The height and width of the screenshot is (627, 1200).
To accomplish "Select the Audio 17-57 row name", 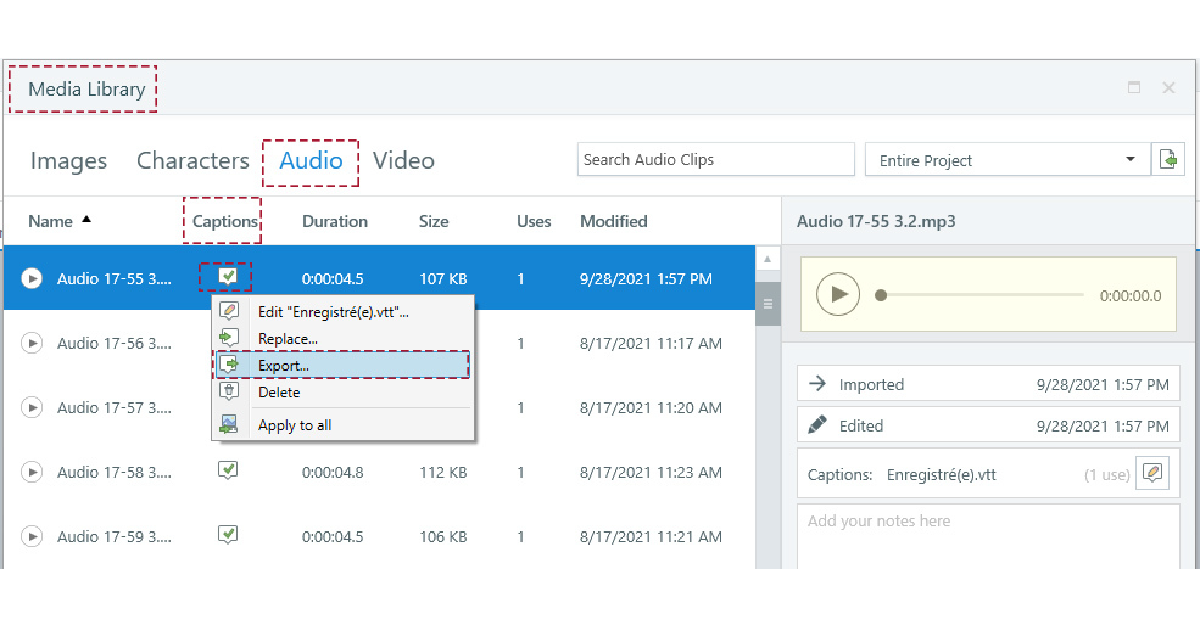I will (114, 407).
